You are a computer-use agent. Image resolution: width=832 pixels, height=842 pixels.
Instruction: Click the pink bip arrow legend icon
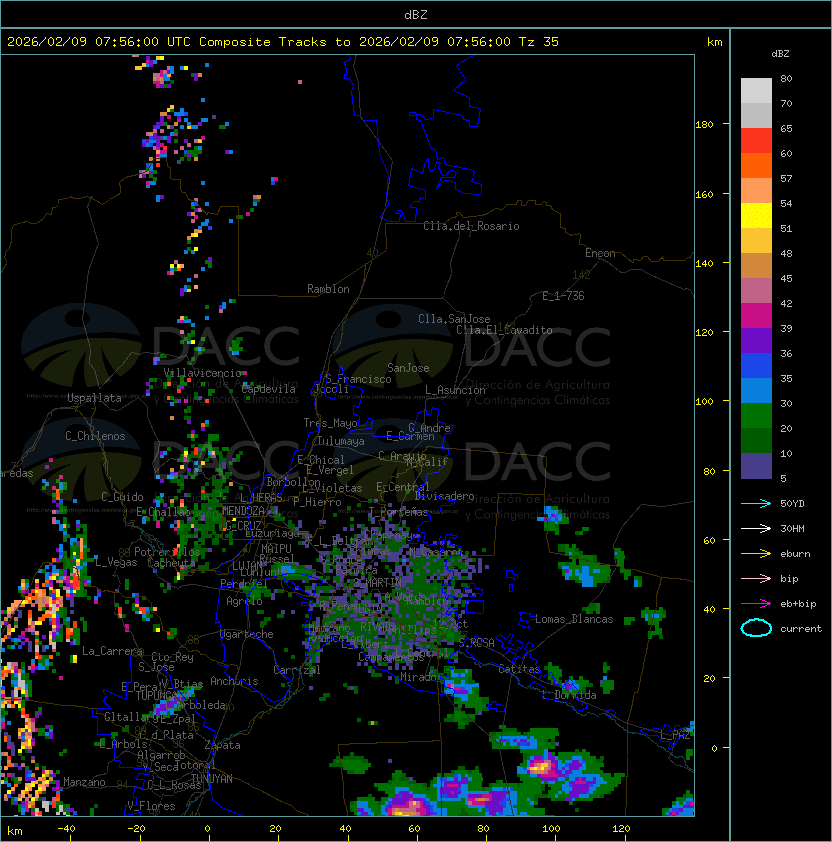click(756, 578)
